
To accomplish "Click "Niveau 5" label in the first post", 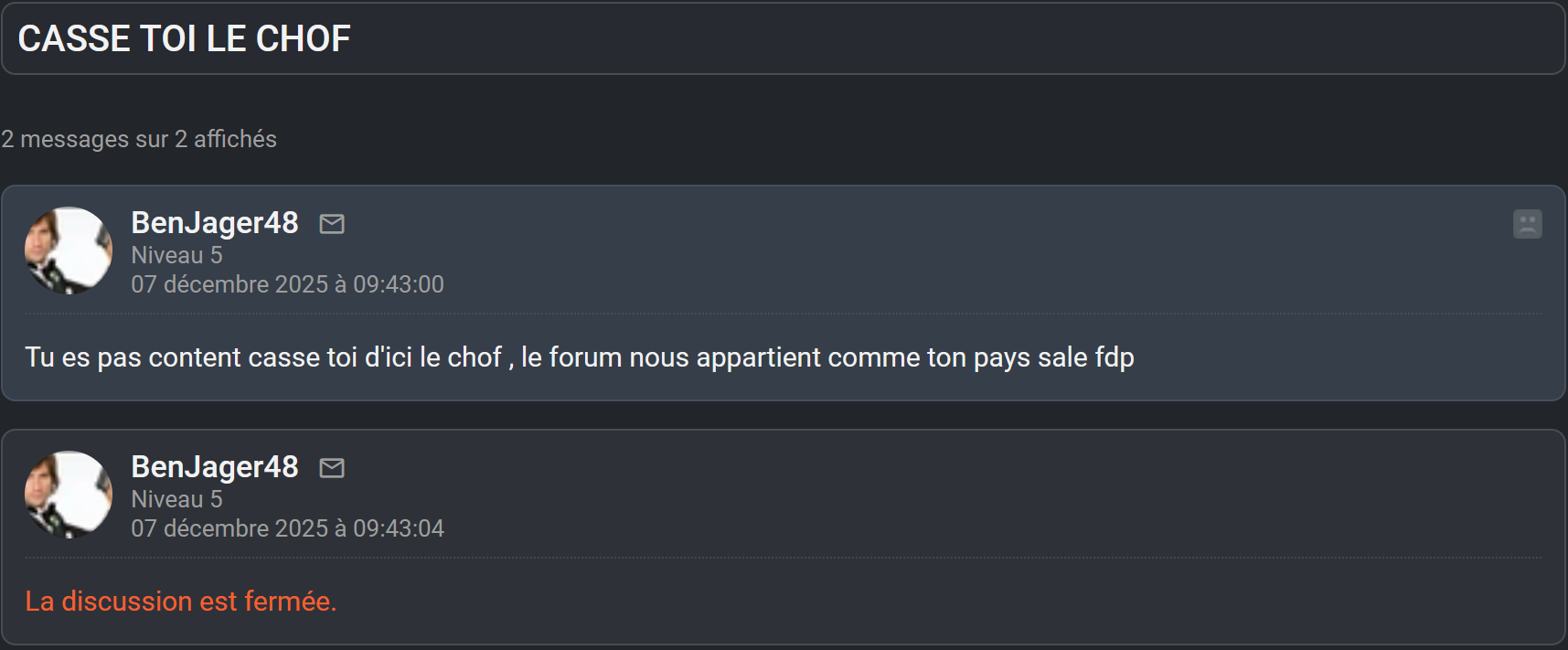I will point(176,255).
